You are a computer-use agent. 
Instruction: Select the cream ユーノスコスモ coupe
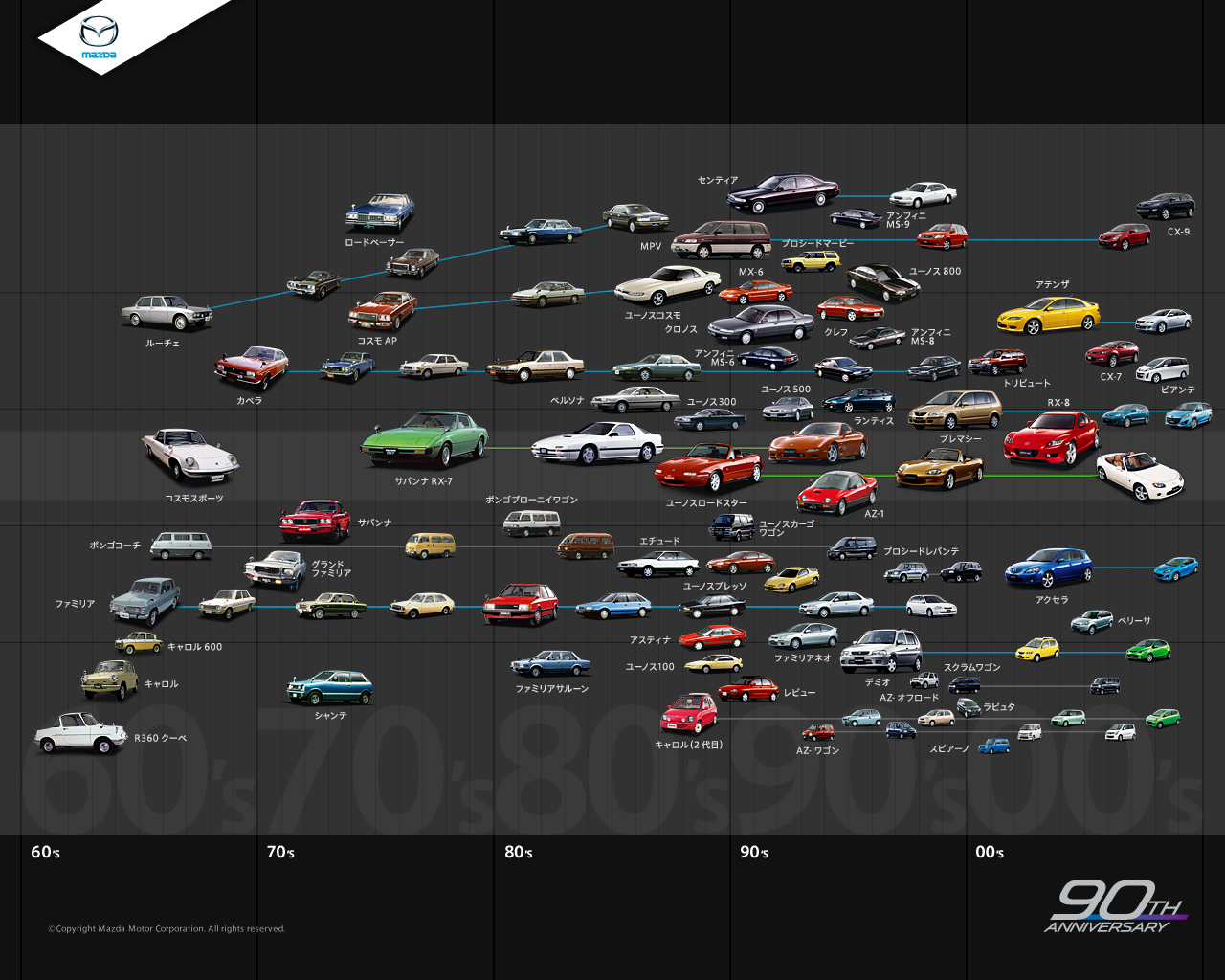(668, 285)
